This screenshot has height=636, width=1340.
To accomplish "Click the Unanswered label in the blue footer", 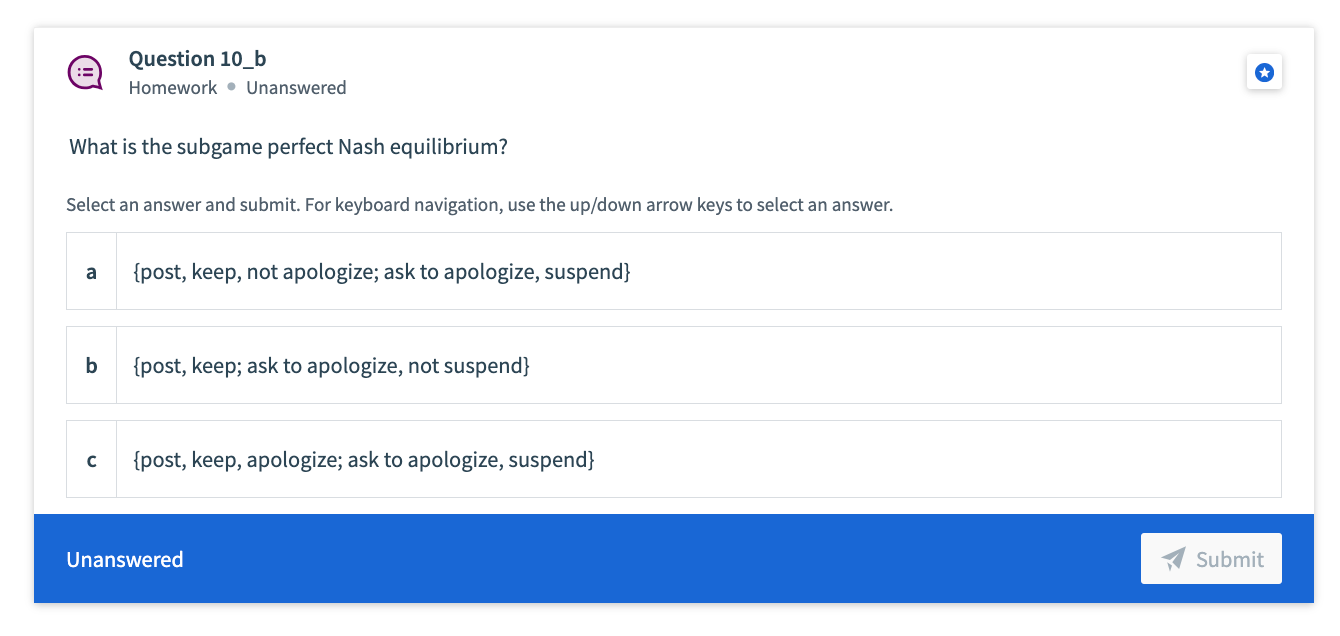I will (125, 559).
